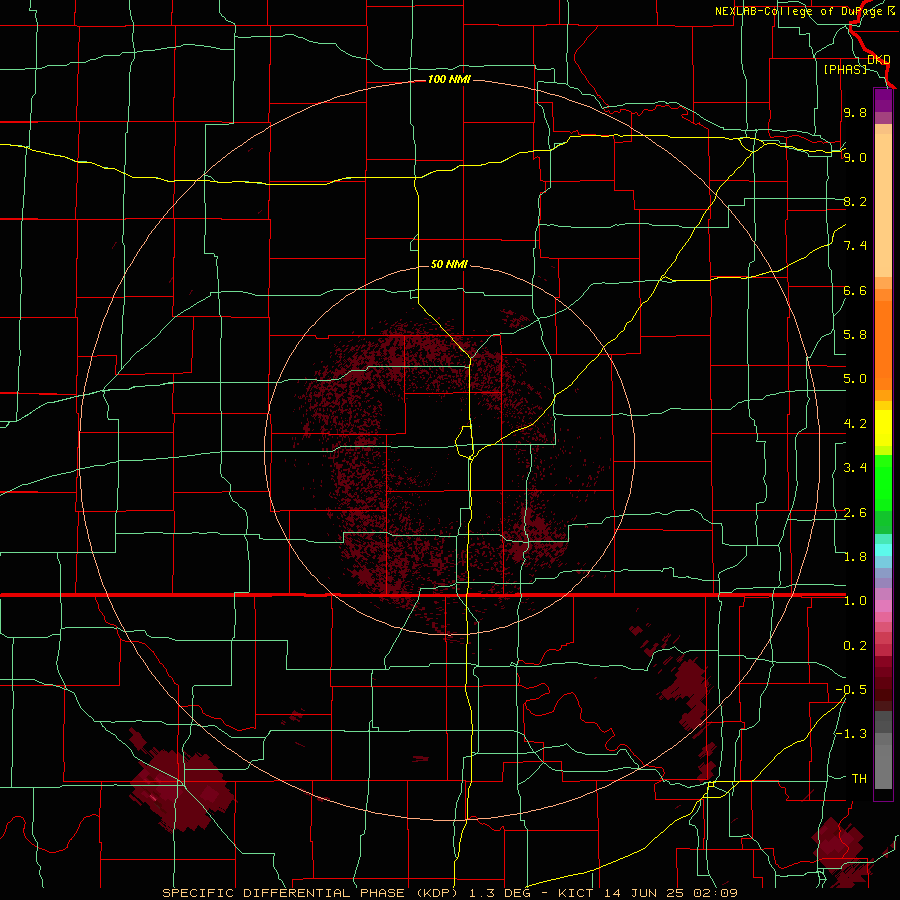Click the 0.2 scale value
This screenshot has height=900, width=900.
click(x=855, y=645)
